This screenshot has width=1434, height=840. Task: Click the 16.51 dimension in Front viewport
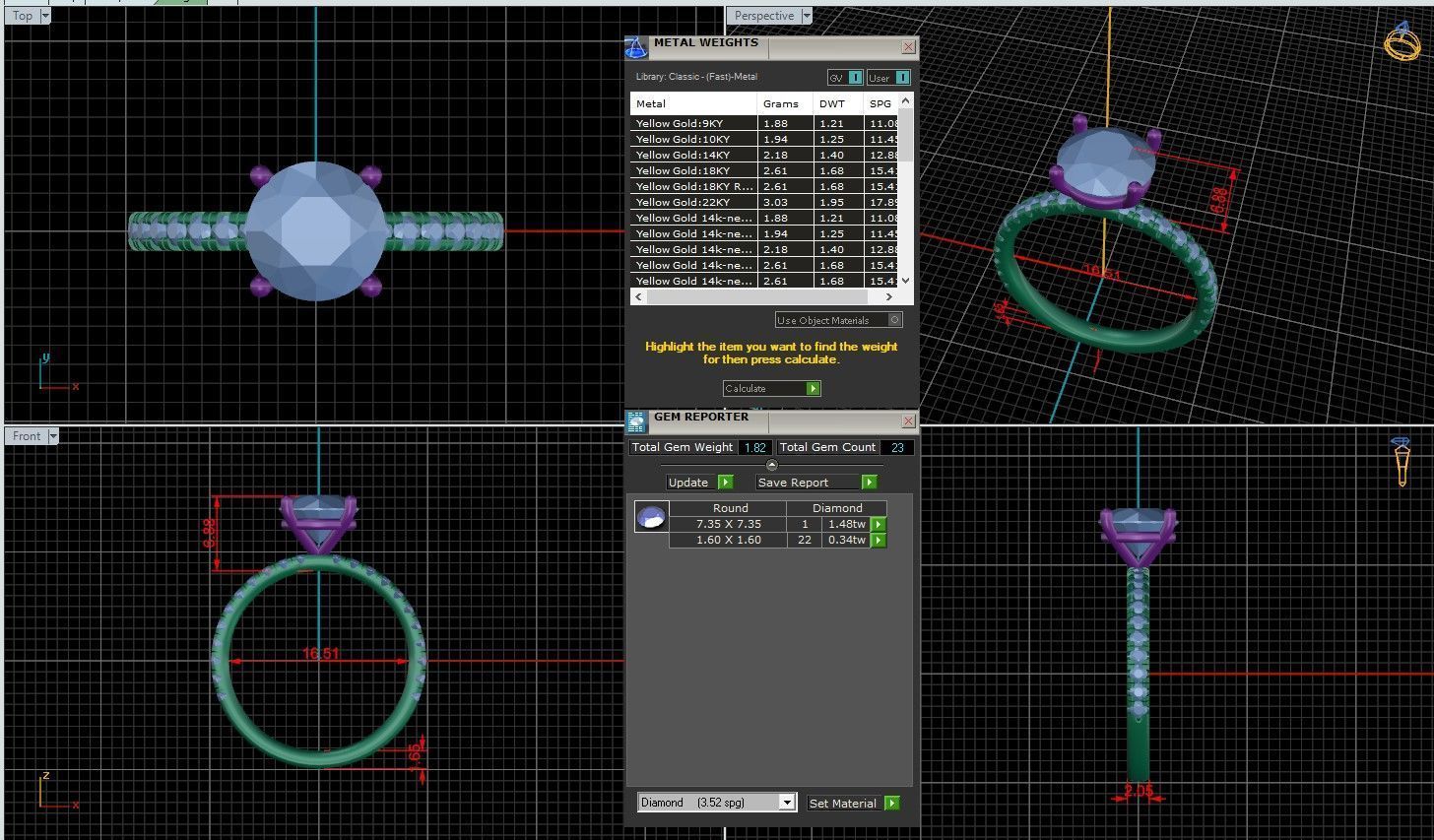tap(321, 654)
